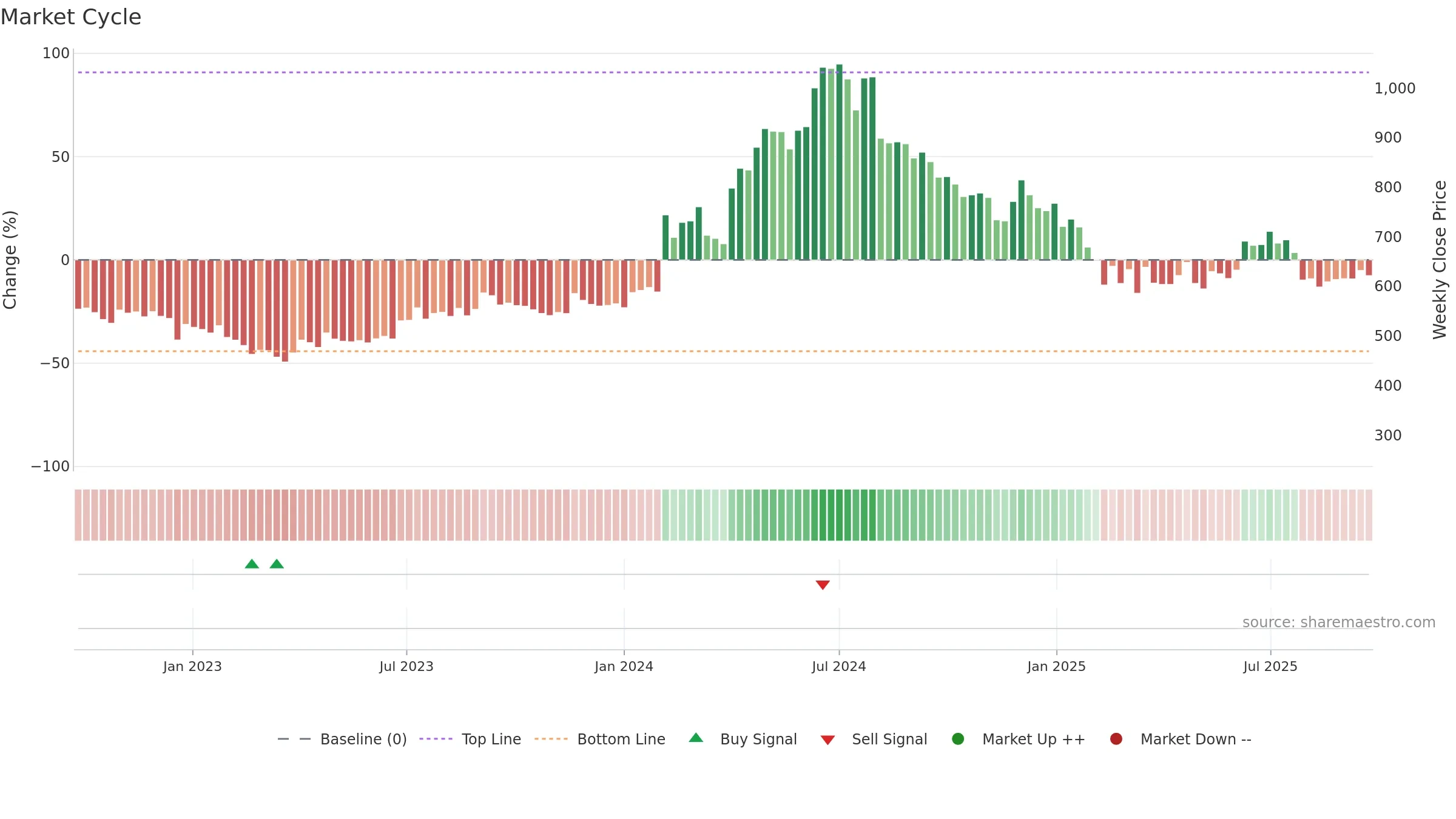Toggle the Buy Signal legend entry
The image size is (1456, 819).
pos(743,739)
